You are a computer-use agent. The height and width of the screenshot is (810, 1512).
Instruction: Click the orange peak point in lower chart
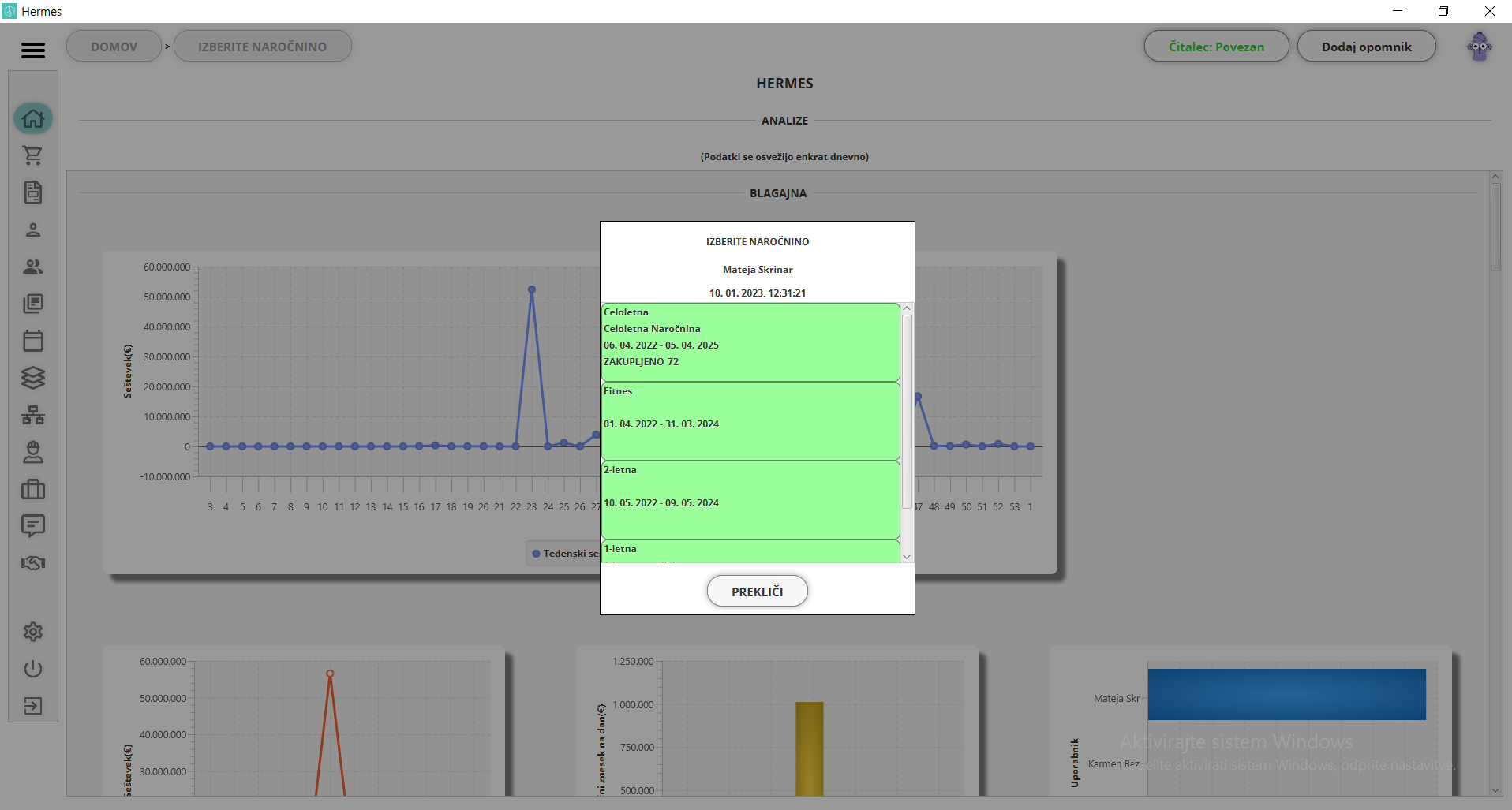pyautogui.click(x=330, y=674)
